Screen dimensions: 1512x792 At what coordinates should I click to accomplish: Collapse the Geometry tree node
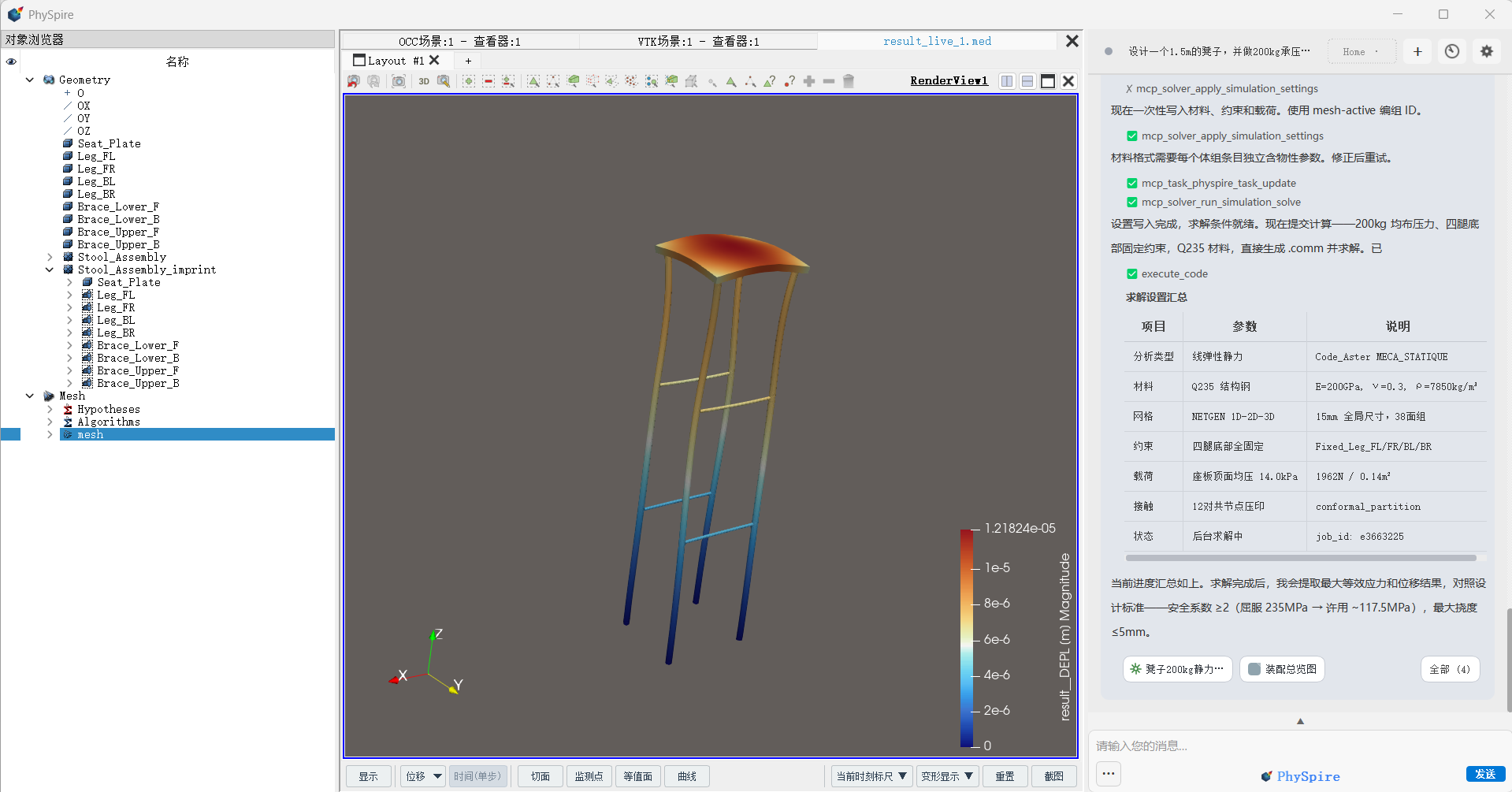point(30,80)
